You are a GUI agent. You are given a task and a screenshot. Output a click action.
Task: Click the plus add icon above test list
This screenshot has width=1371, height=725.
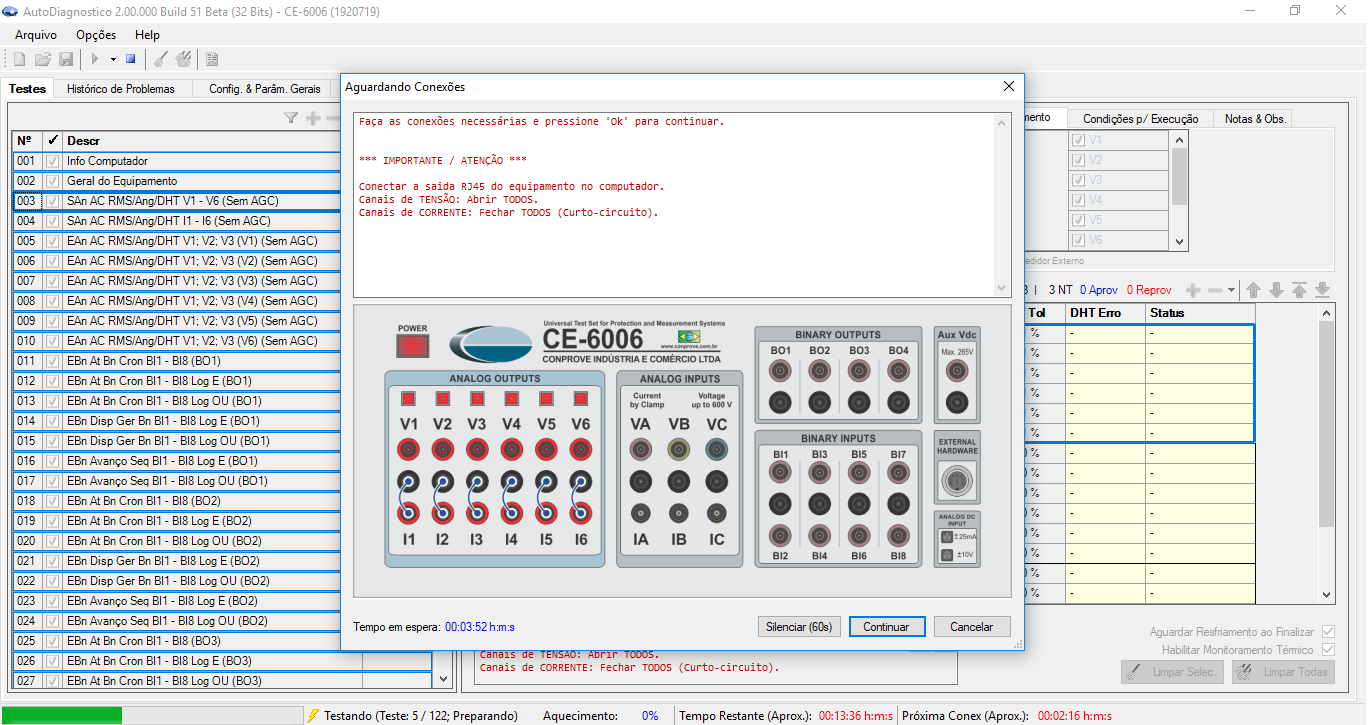(x=313, y=118)
